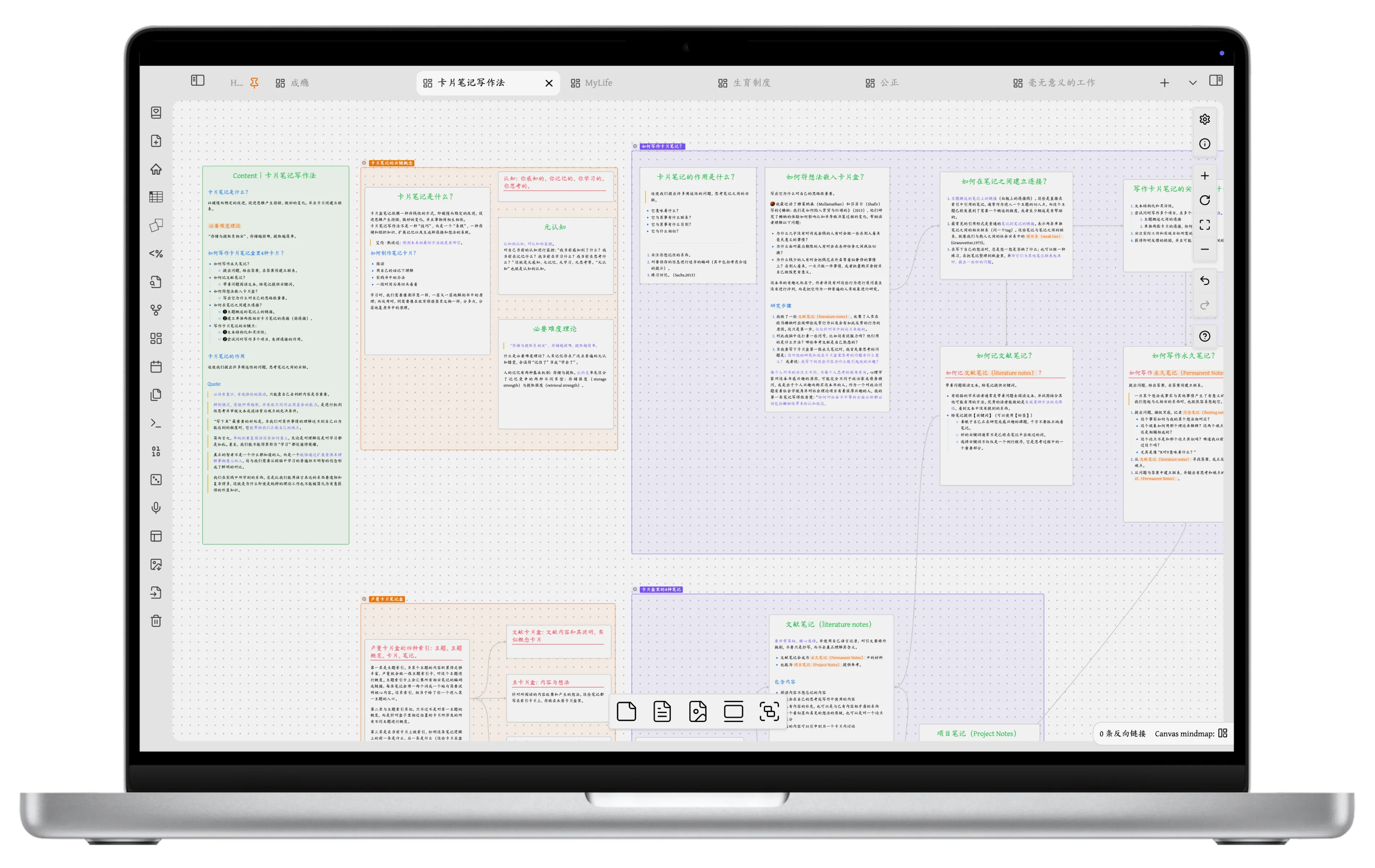Add note from vault to canvas
This screenshot has width=1375, height=868.
click(662, 712)
